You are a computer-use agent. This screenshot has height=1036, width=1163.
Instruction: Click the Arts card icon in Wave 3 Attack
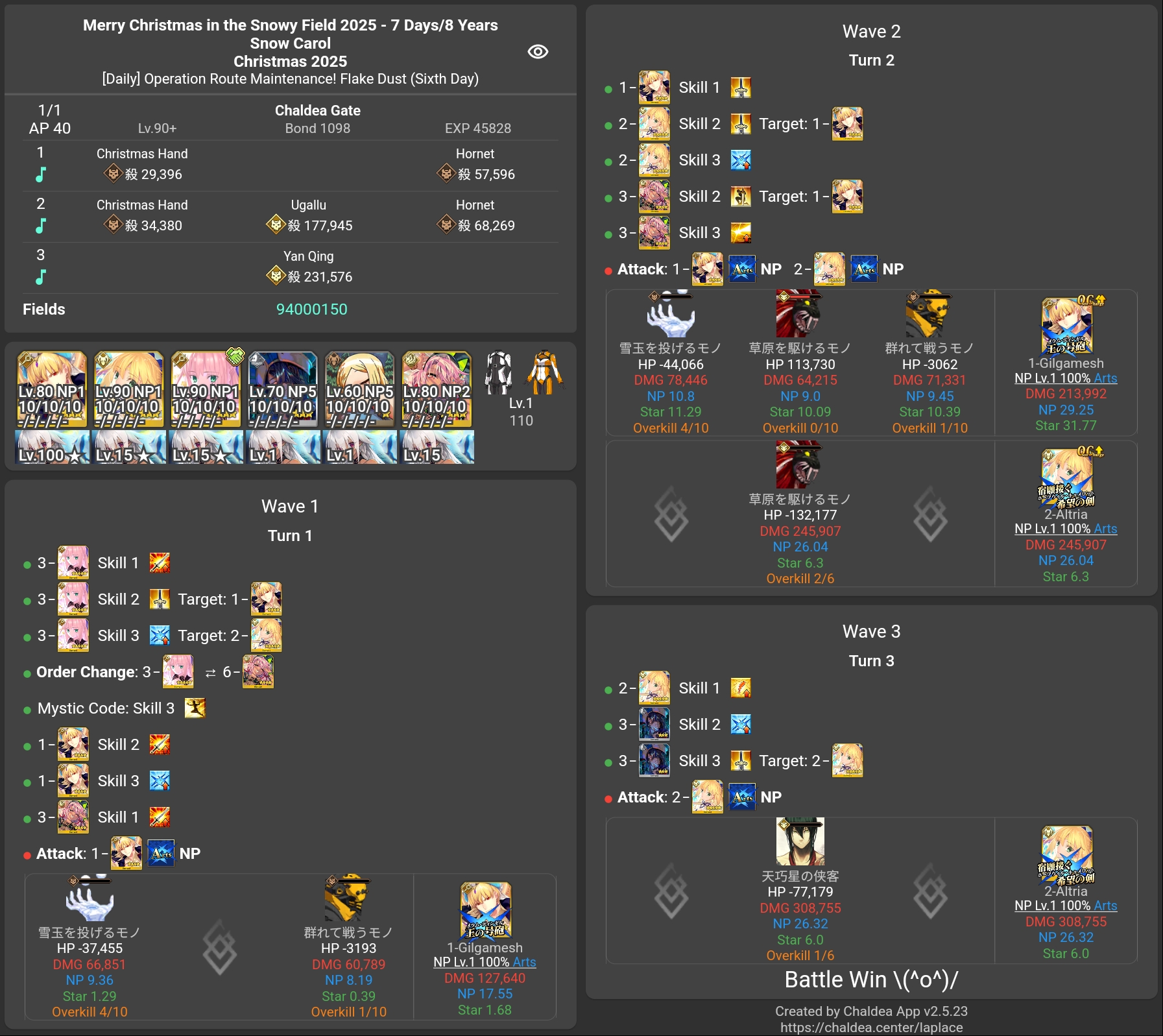(742, 797)
